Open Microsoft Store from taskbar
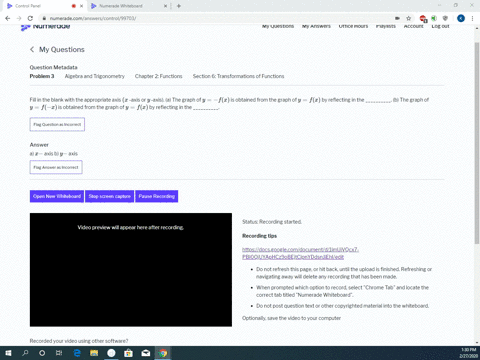480x360 pixels. tap(128, 353)
